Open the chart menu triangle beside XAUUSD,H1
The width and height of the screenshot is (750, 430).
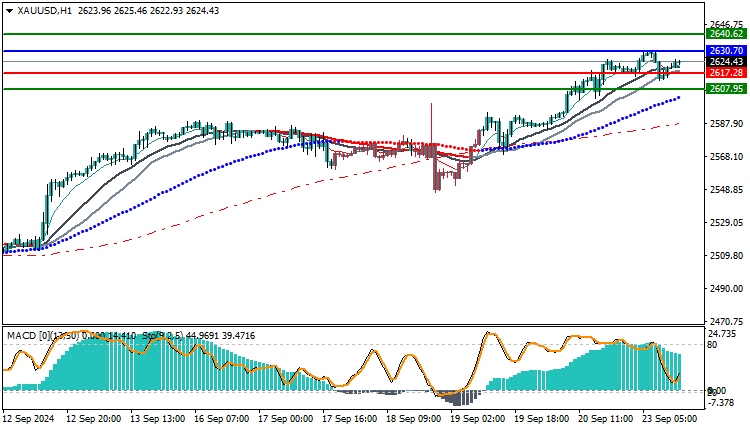[9, 11]
